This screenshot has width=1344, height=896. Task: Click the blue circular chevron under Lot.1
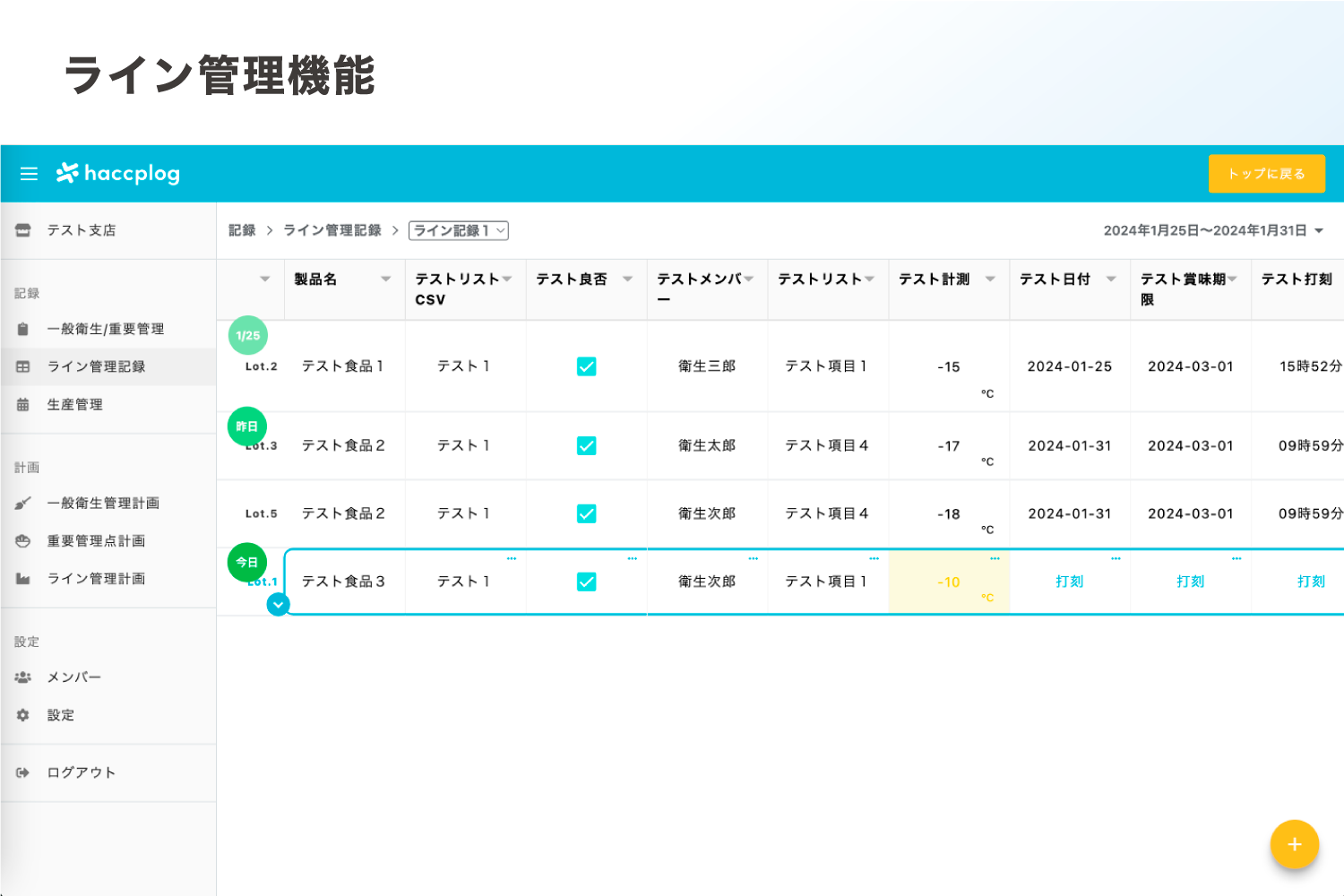(279, 605)
